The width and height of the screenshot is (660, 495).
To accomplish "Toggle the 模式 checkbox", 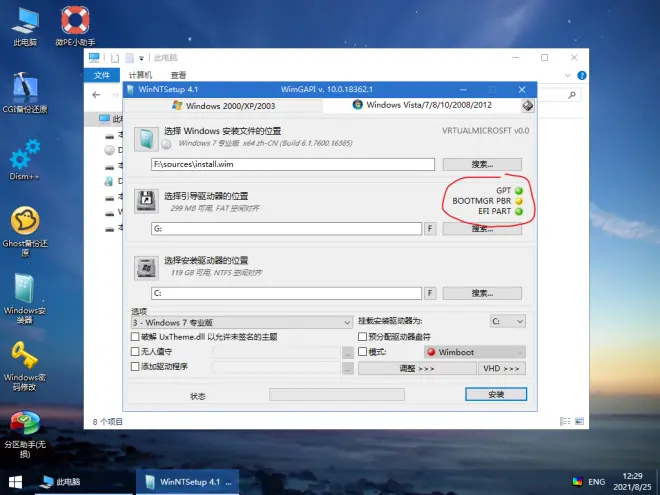I will point(362,351).
